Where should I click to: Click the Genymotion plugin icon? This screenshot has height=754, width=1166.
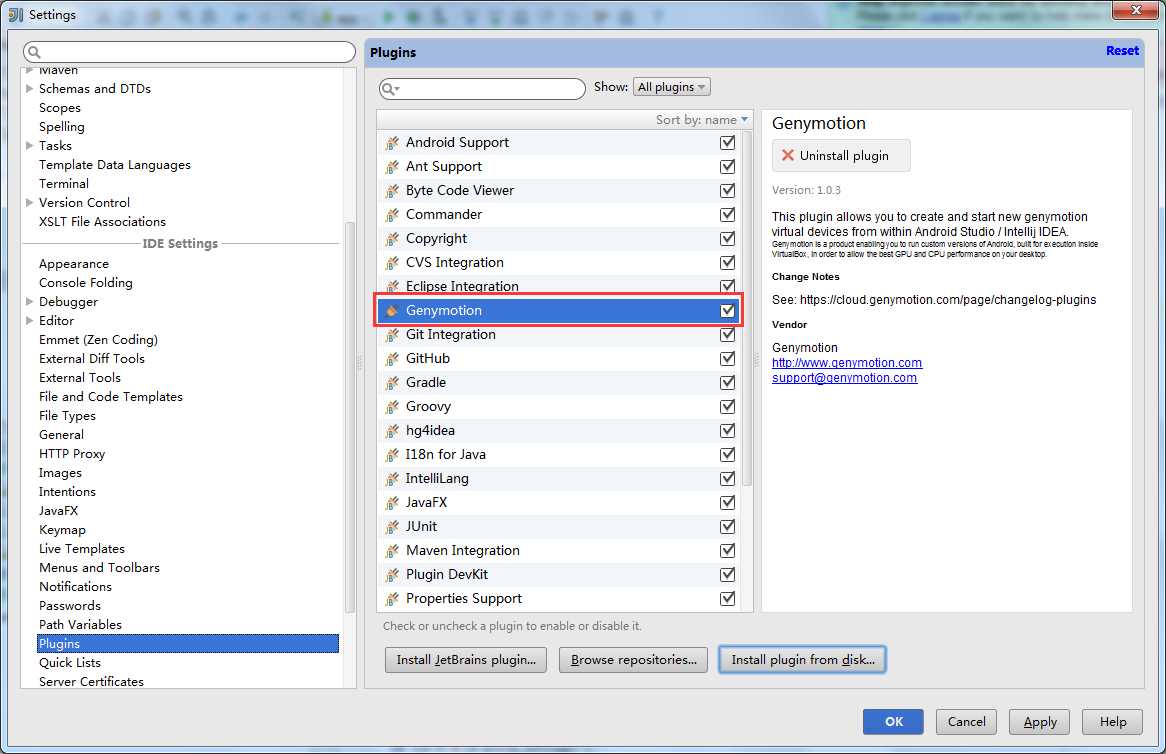(x=392, y=311)
